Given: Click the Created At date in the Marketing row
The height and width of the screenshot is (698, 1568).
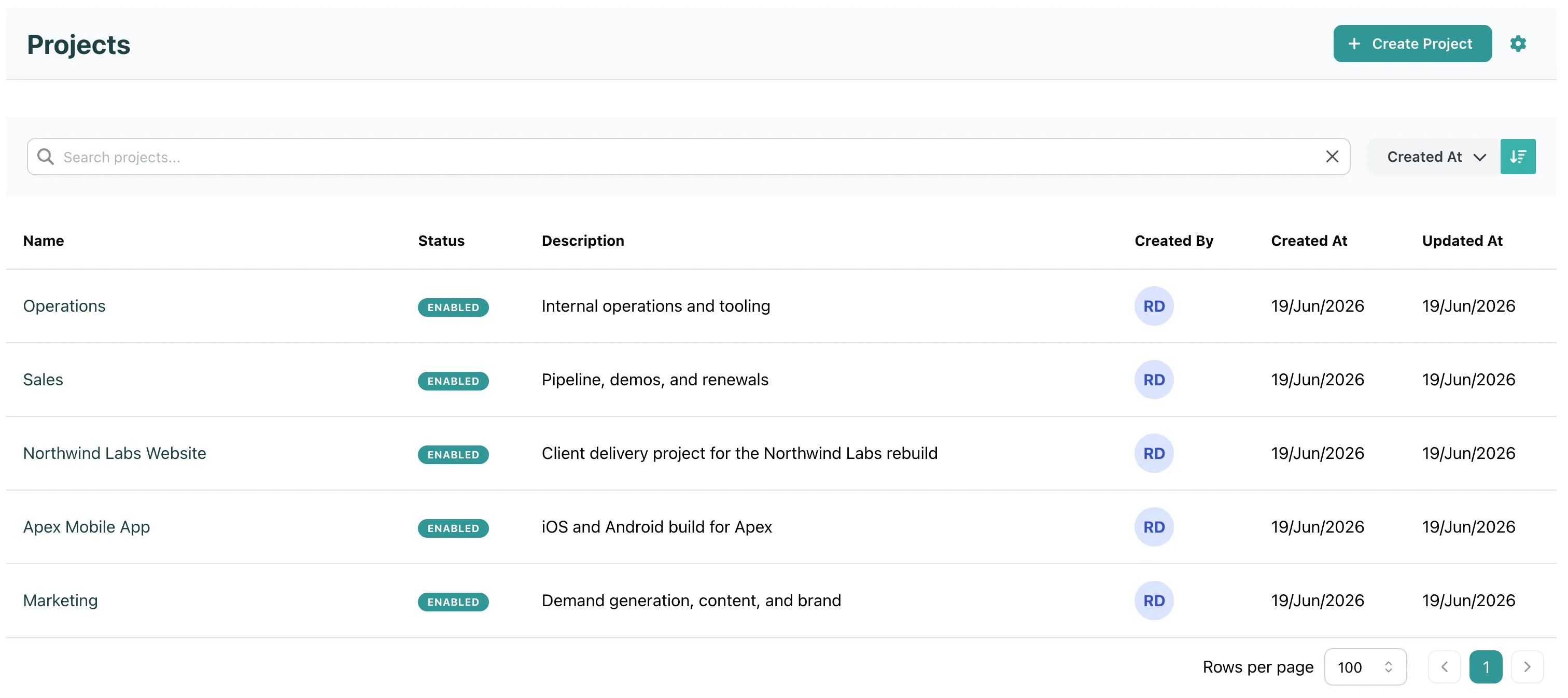Looking at the screenshot, I should 1317,601.
